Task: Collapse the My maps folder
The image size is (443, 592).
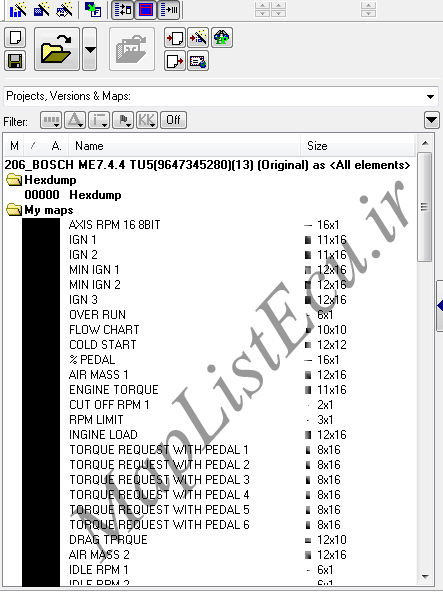Action: point(14,210)
